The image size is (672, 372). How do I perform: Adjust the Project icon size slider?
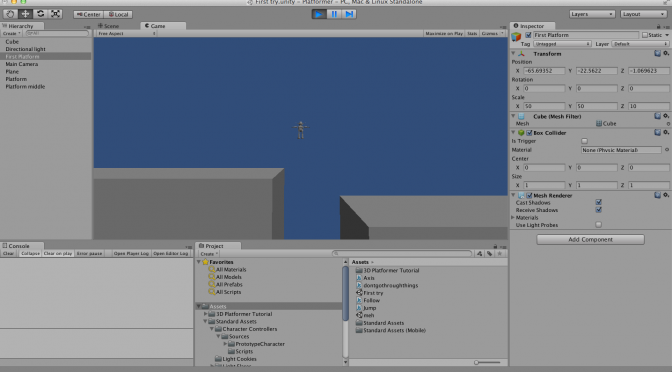point(487,363)
